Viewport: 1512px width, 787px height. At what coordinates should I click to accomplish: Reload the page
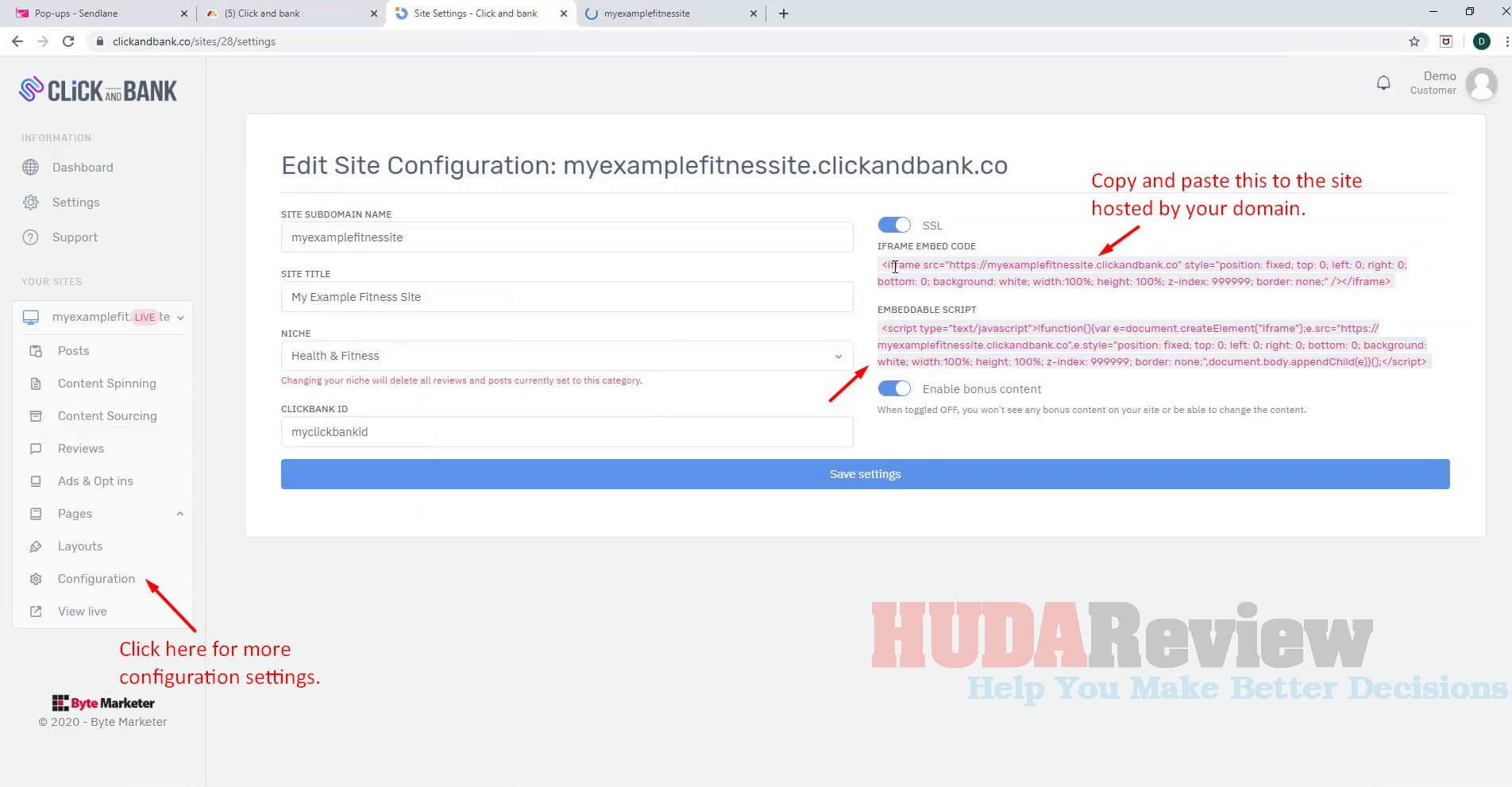click(68, 41)
